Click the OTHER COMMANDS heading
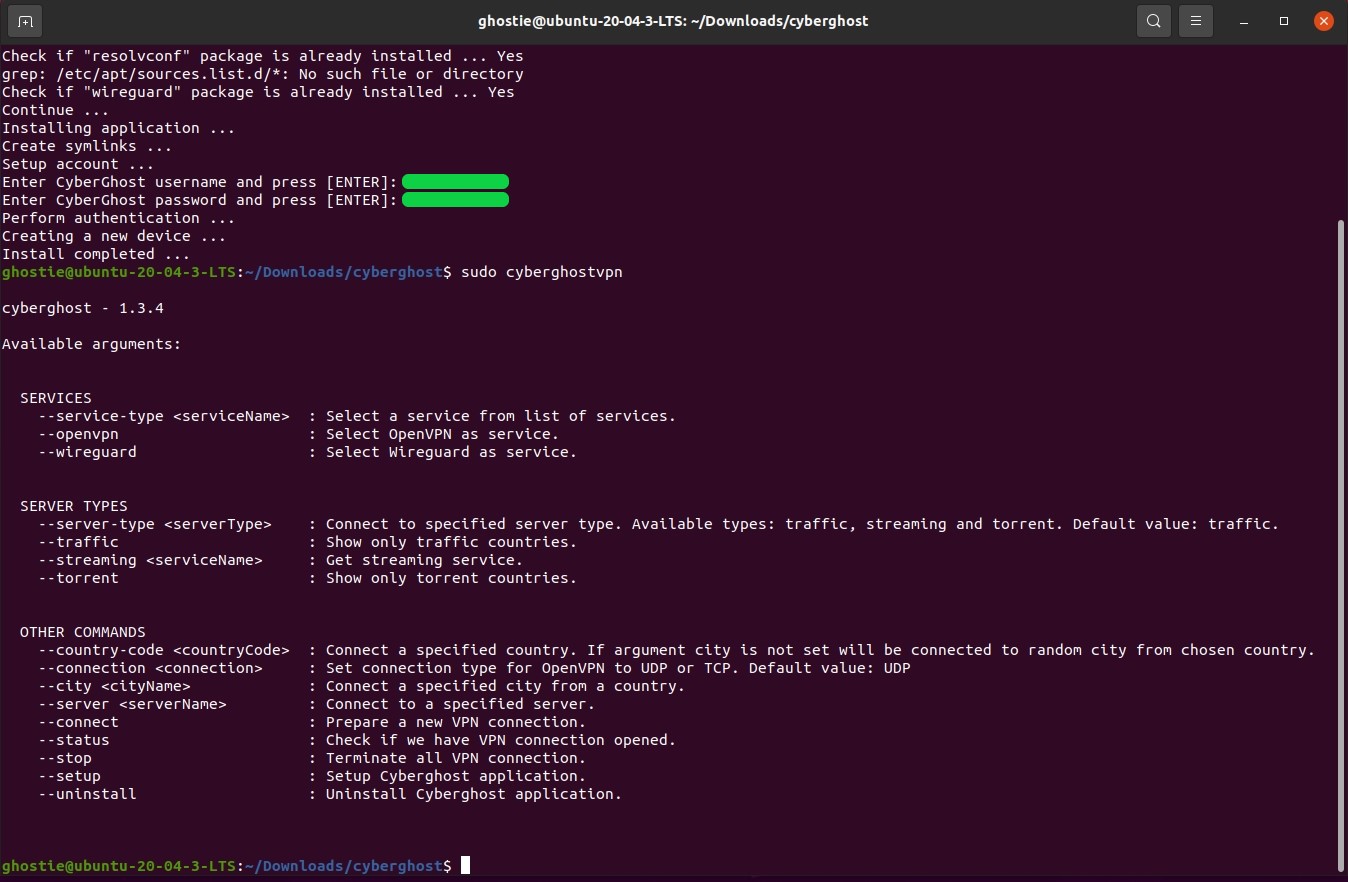The width and height of the screenshot is (1348, 882). click(83, 632)
